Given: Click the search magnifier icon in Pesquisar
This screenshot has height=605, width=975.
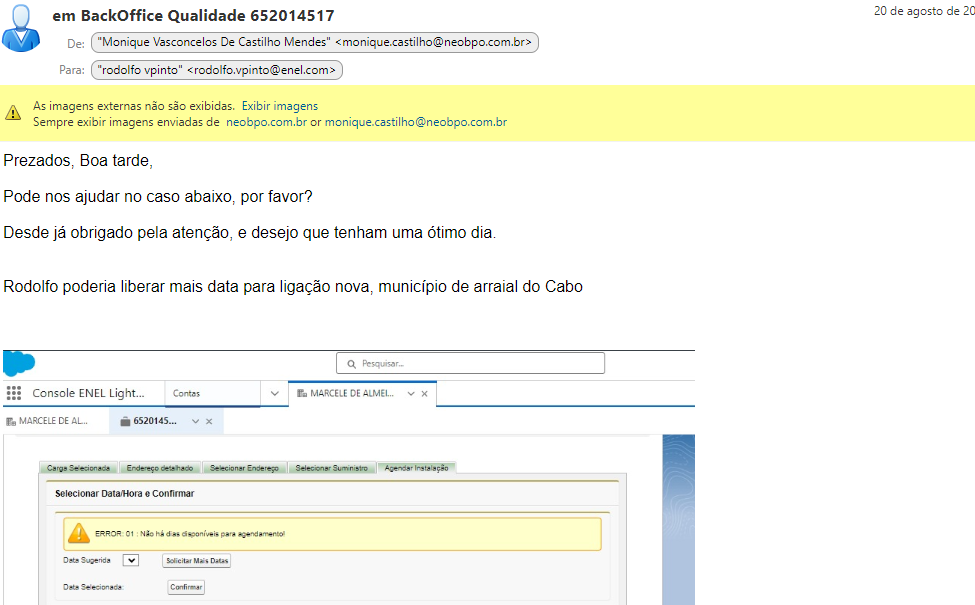Looking at the screenshot, I should click(x=351, y=364).
